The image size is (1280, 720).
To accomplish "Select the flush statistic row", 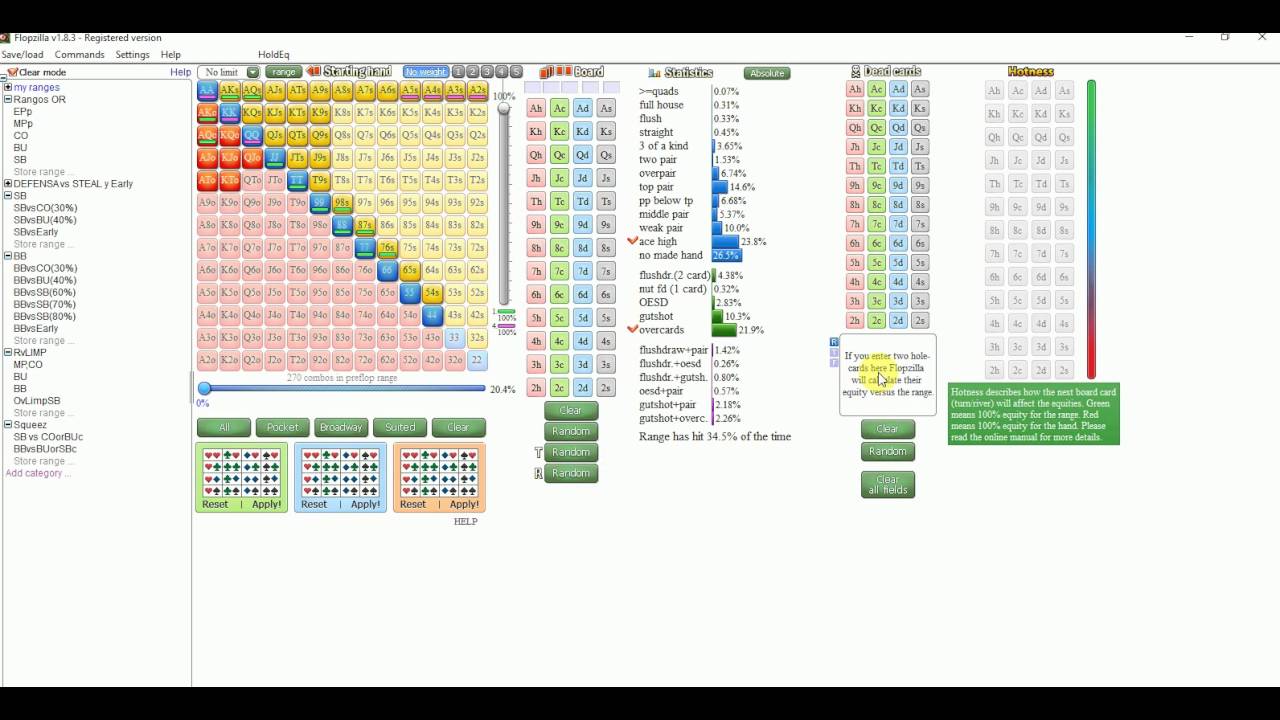I will [x=690, y=118].
